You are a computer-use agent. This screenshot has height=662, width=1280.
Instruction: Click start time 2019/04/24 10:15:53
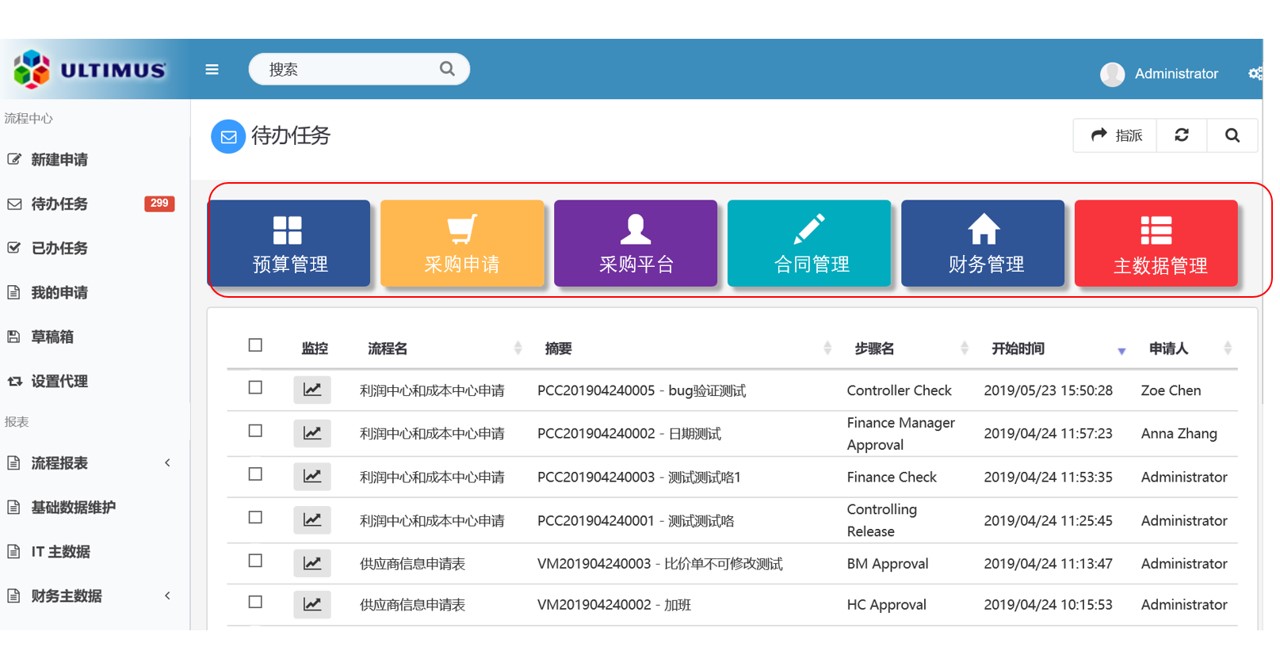click(1048, 605)
